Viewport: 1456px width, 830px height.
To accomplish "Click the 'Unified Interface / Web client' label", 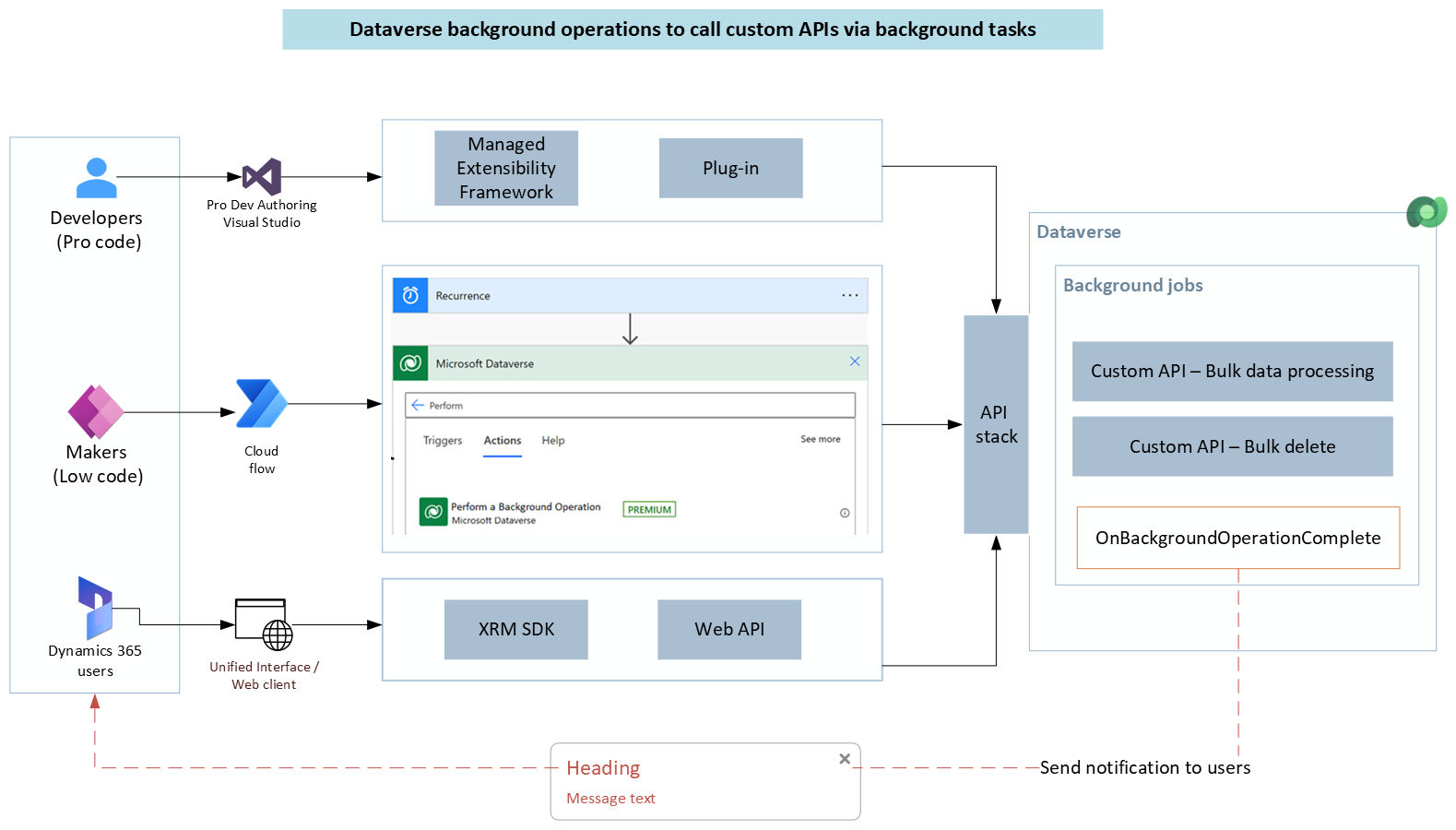I will (264, 675).
